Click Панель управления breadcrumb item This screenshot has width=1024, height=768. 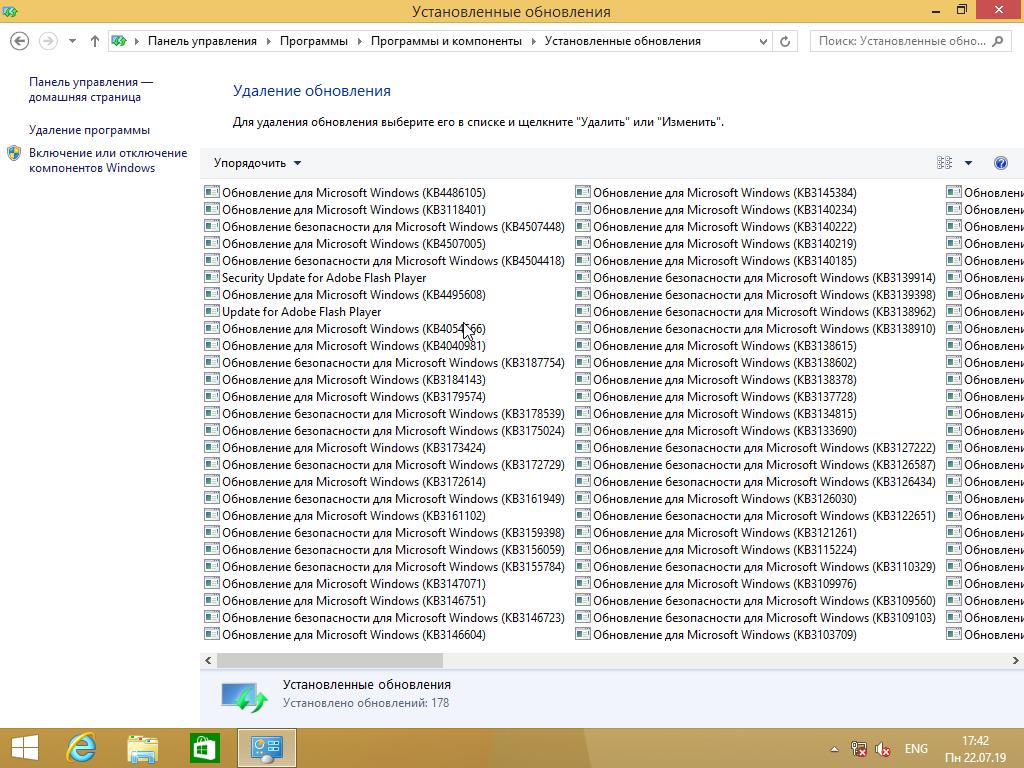(202, 41)
